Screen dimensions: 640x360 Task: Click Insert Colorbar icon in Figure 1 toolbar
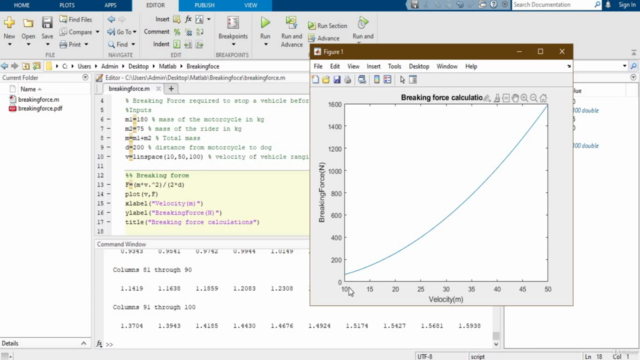tap(376, 80)
